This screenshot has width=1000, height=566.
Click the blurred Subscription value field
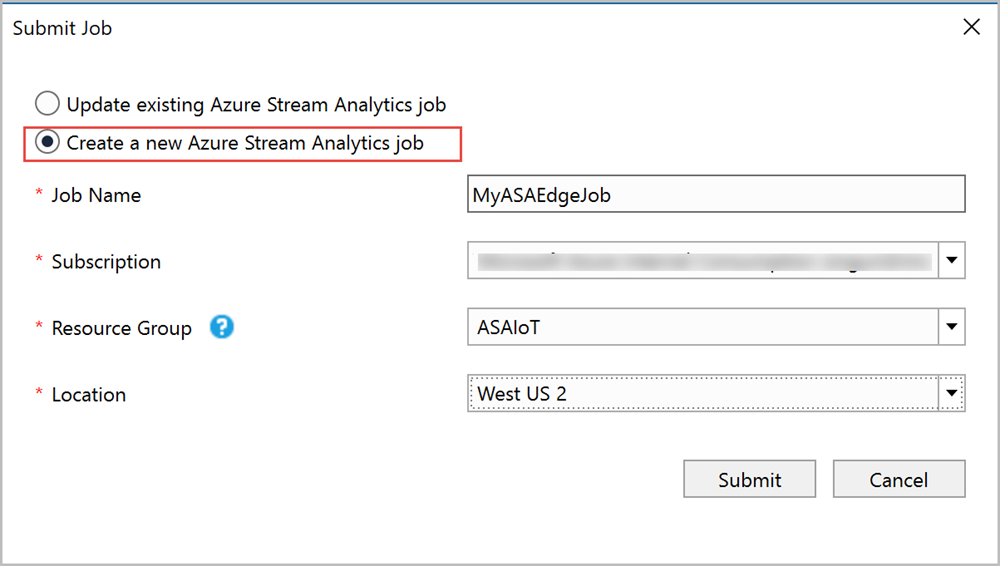(703, 260)
